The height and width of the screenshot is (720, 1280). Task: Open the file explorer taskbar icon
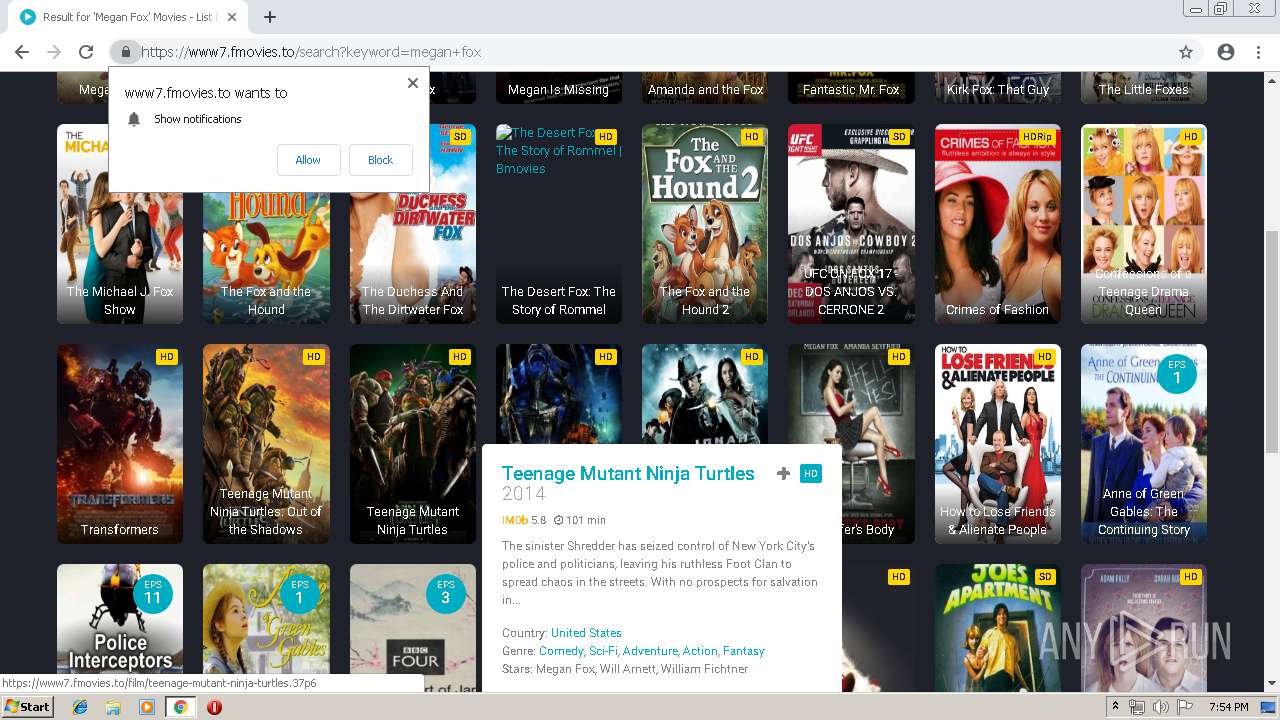[113, 706]
